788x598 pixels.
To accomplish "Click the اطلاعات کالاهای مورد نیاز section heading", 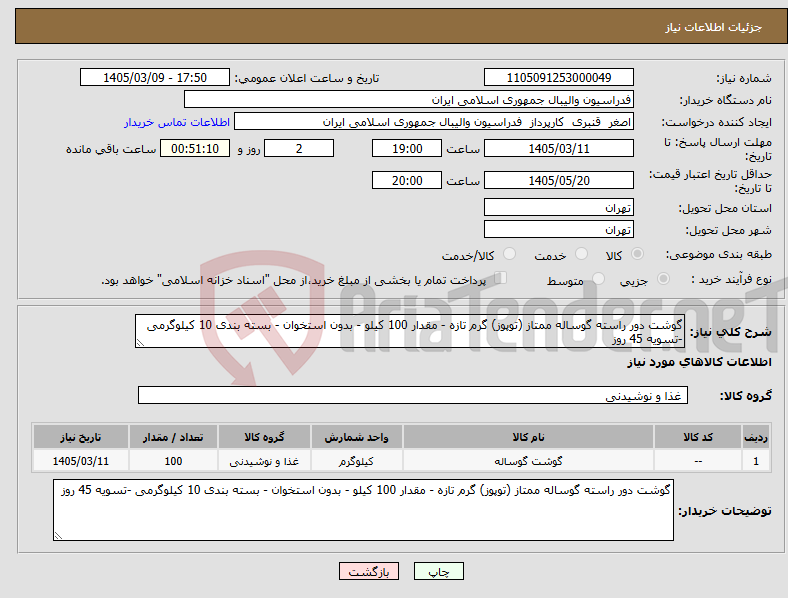I will [x=699, y=362].
